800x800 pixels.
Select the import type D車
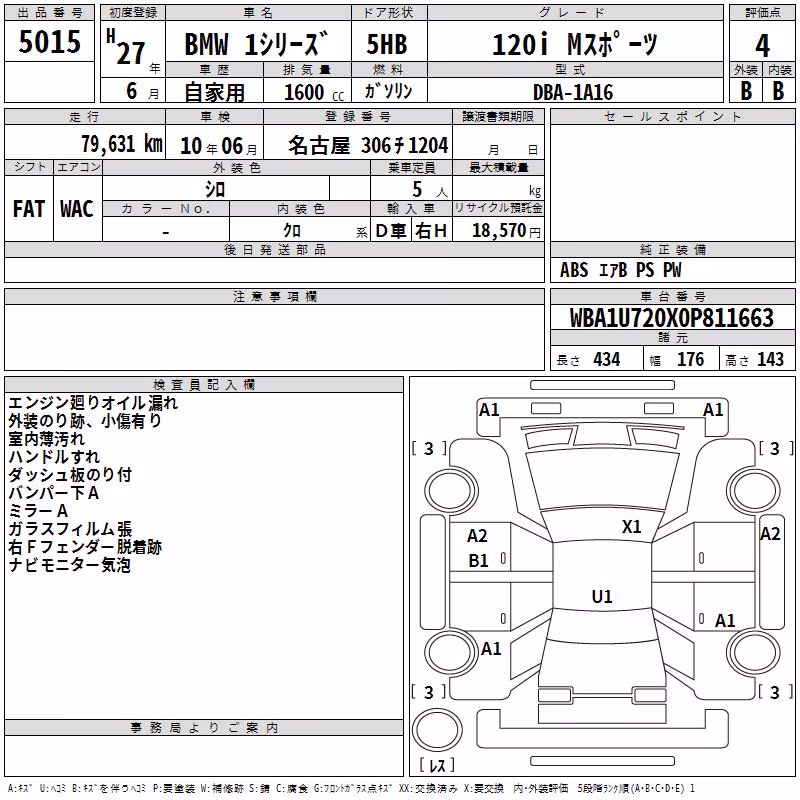390,231
